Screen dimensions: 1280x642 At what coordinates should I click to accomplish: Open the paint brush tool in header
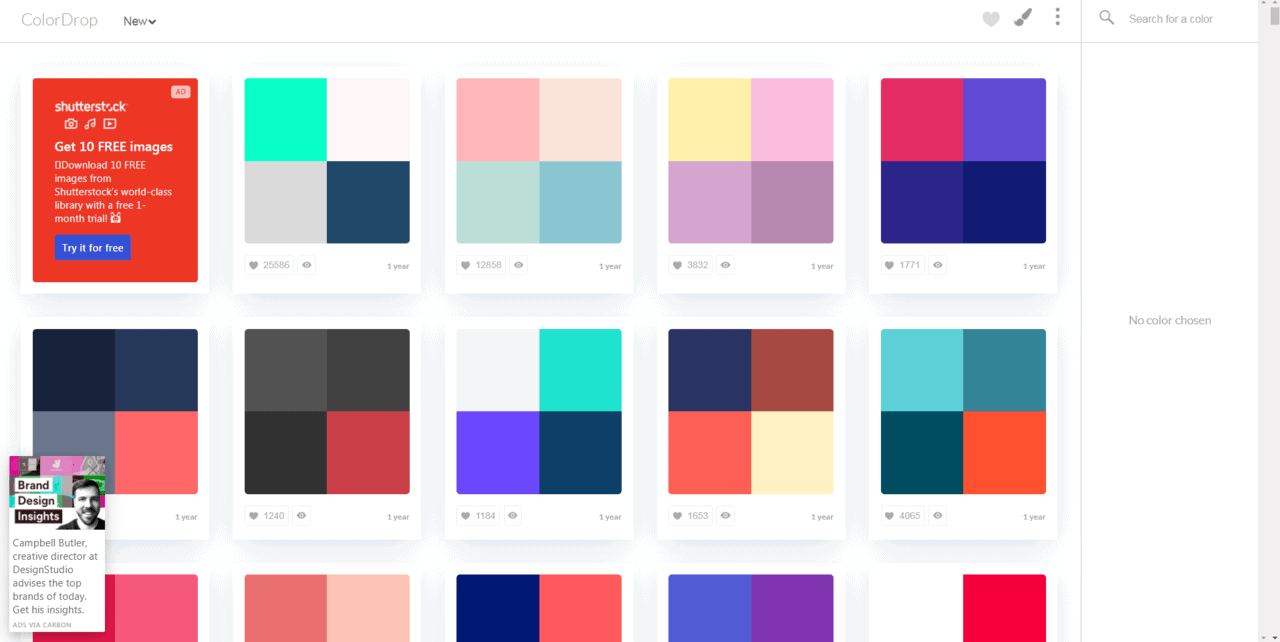[1022, 17]
